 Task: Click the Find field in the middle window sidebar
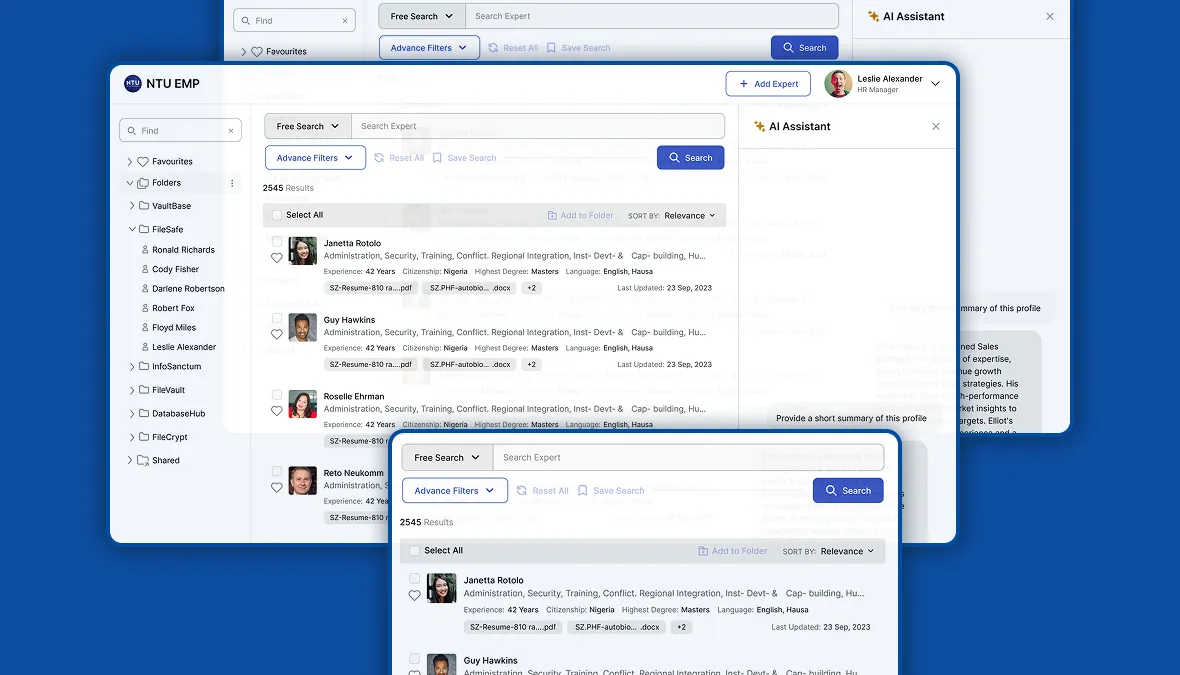pos(181,130)
